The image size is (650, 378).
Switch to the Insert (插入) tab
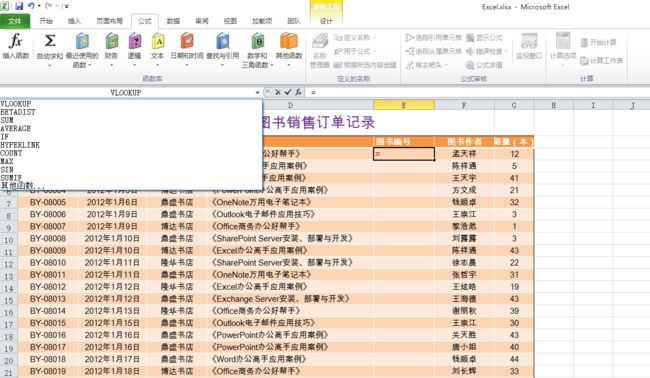(x=75, y=21)
